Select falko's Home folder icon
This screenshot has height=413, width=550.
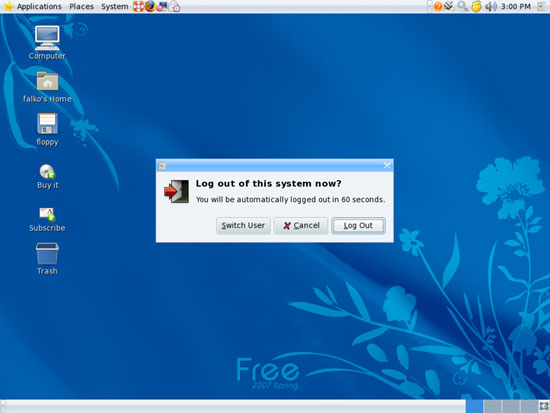47,87
